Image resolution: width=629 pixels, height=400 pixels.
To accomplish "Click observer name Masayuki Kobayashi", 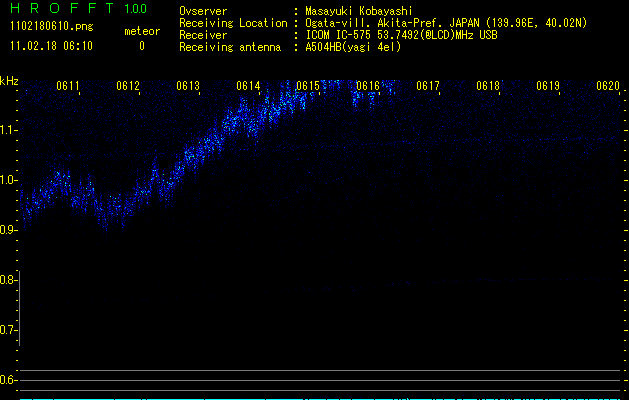I will point(359,11).
